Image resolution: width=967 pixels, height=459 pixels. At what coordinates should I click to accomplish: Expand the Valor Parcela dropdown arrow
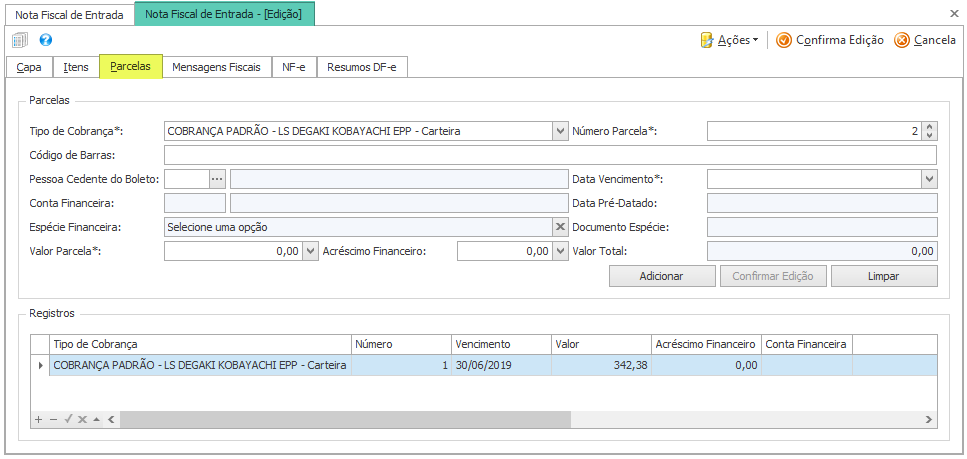click(x=310, y=252)
